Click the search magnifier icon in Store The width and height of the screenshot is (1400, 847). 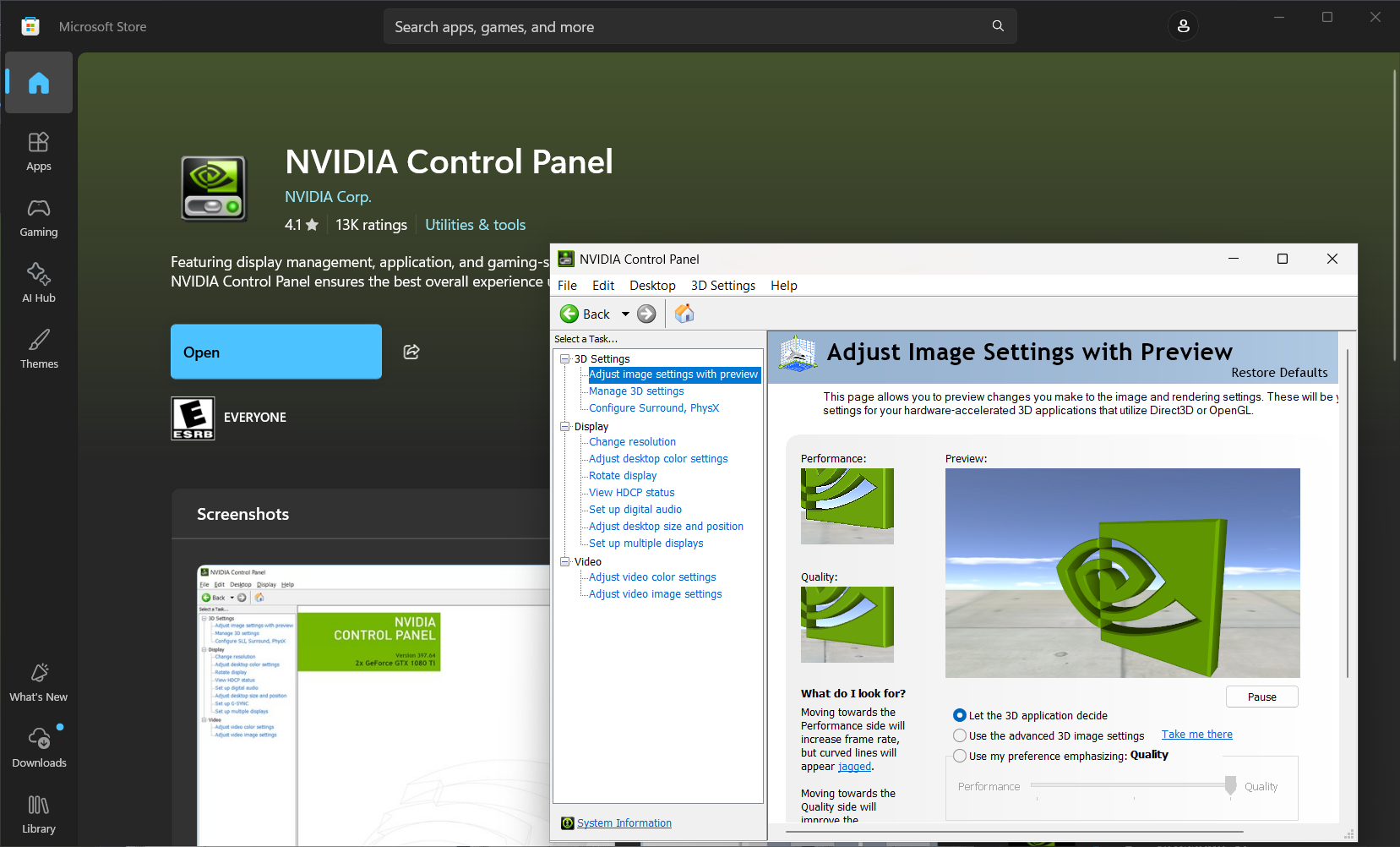[998, 26]
